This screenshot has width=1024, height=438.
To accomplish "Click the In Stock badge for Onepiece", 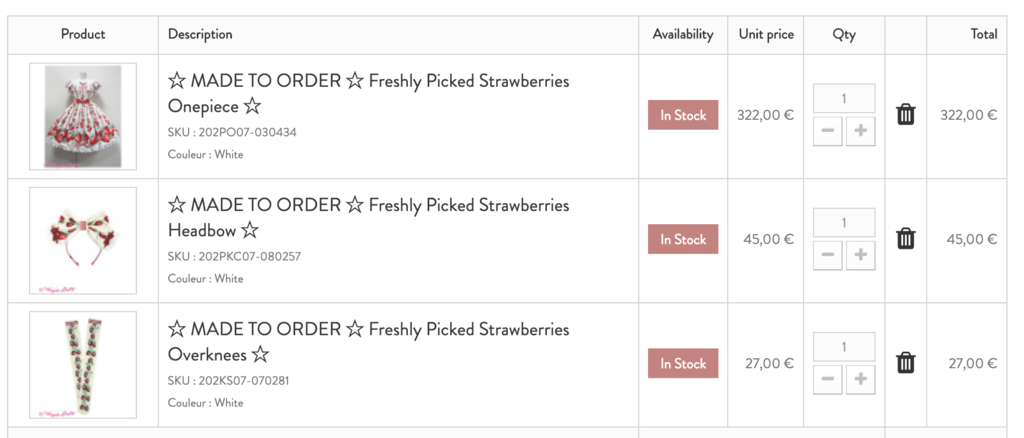I will coord(683,115).
